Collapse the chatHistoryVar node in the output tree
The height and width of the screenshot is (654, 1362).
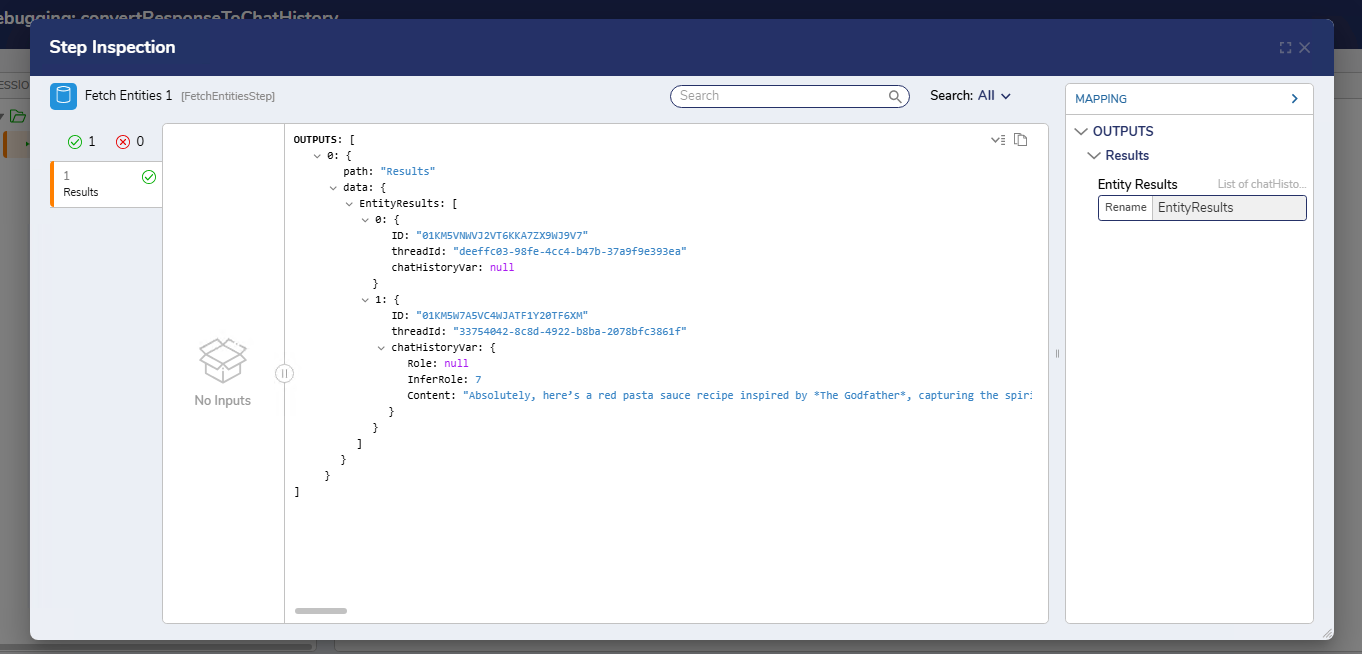380,347
